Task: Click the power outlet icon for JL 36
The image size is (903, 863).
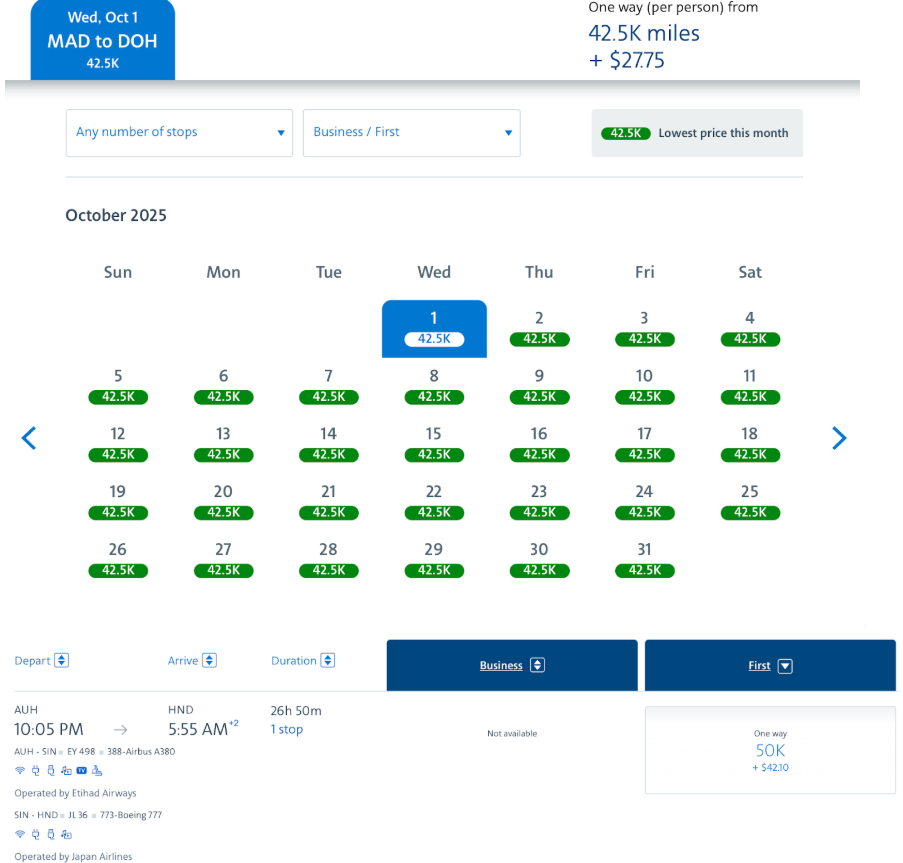Action: pyautogui.click(x=36, y=834)
